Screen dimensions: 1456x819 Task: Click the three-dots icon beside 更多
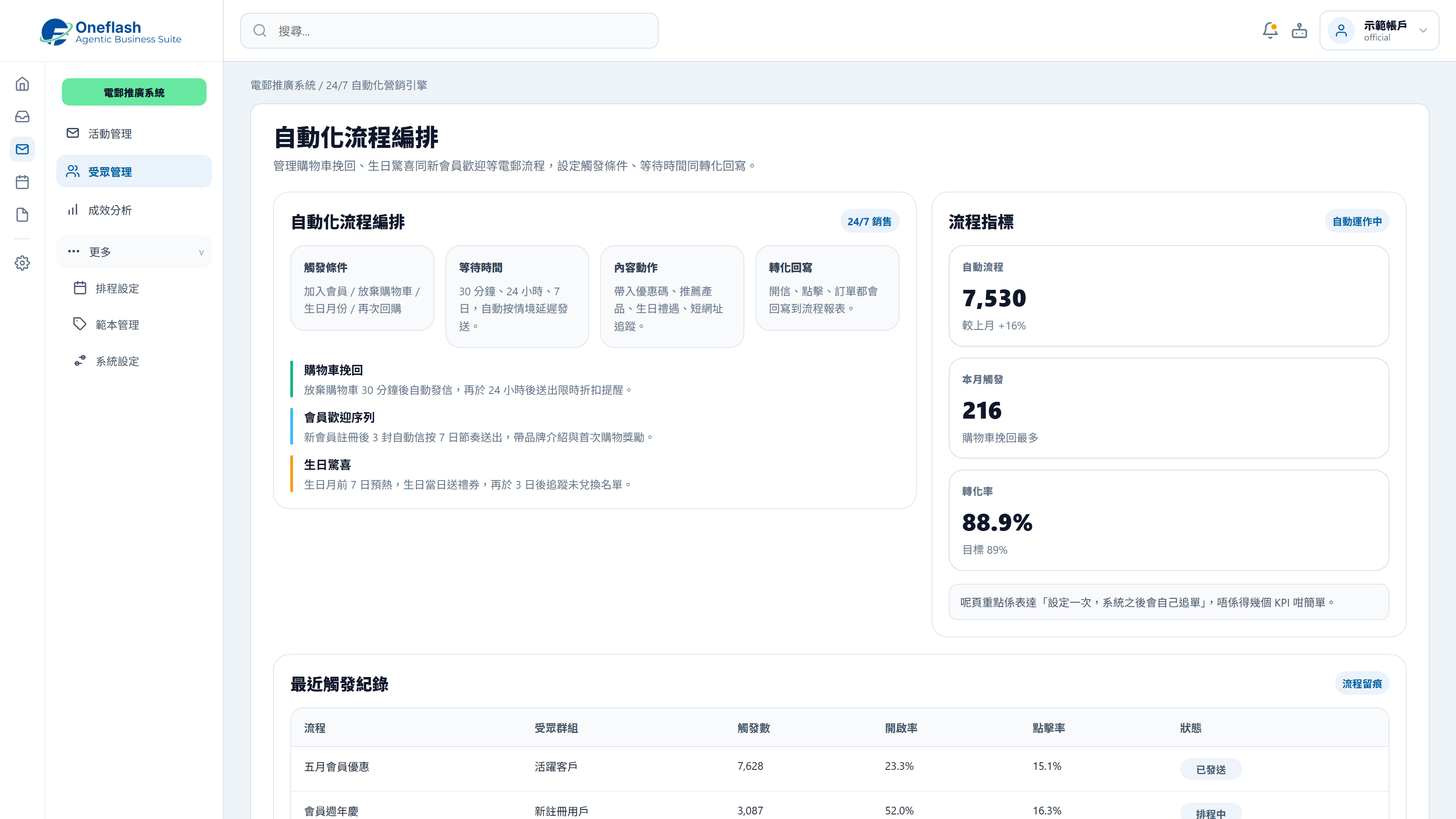[73, 251]
